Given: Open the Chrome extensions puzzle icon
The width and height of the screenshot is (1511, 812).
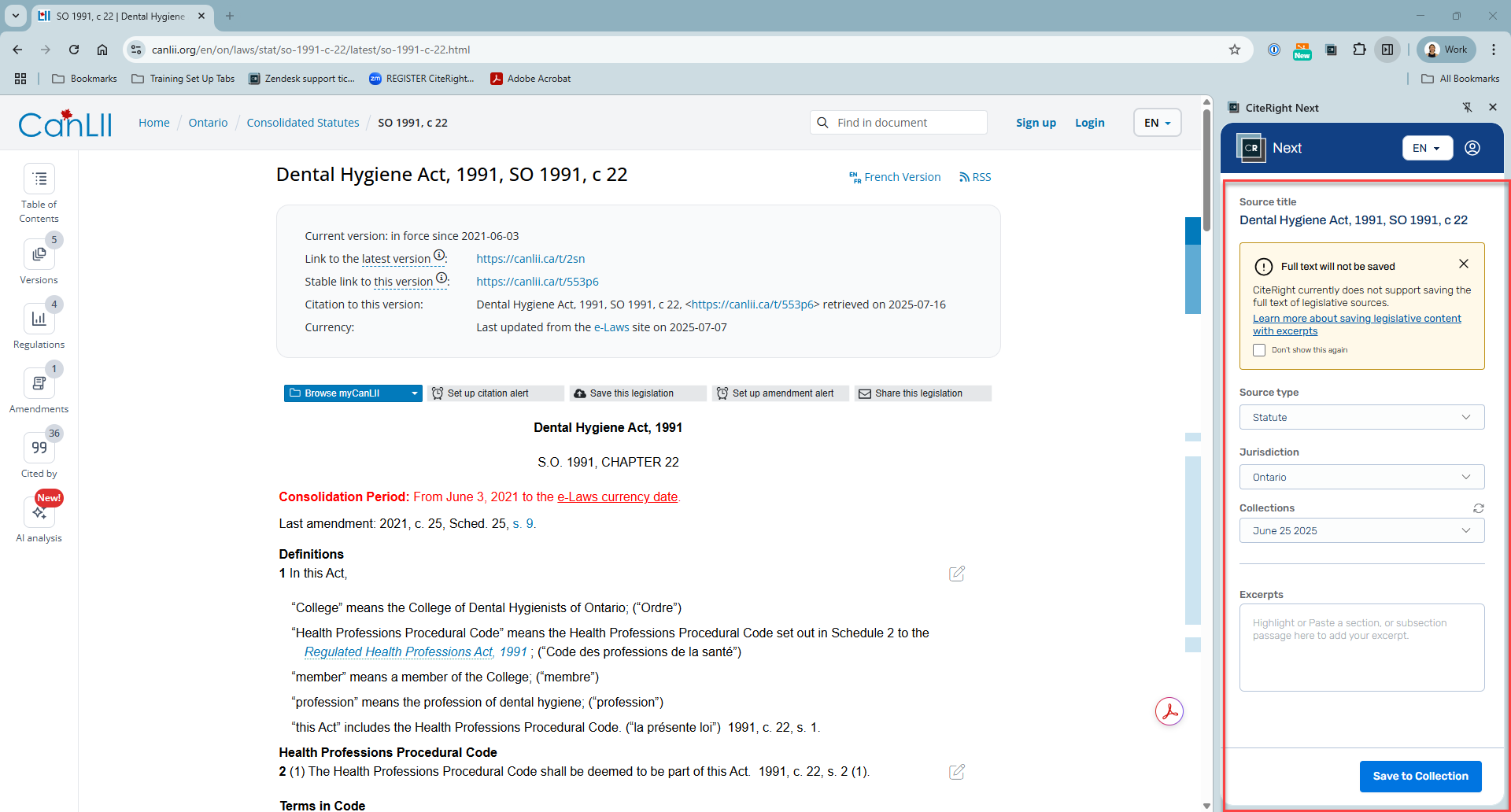Looking at the screenshot, I should coord(1359,50).
